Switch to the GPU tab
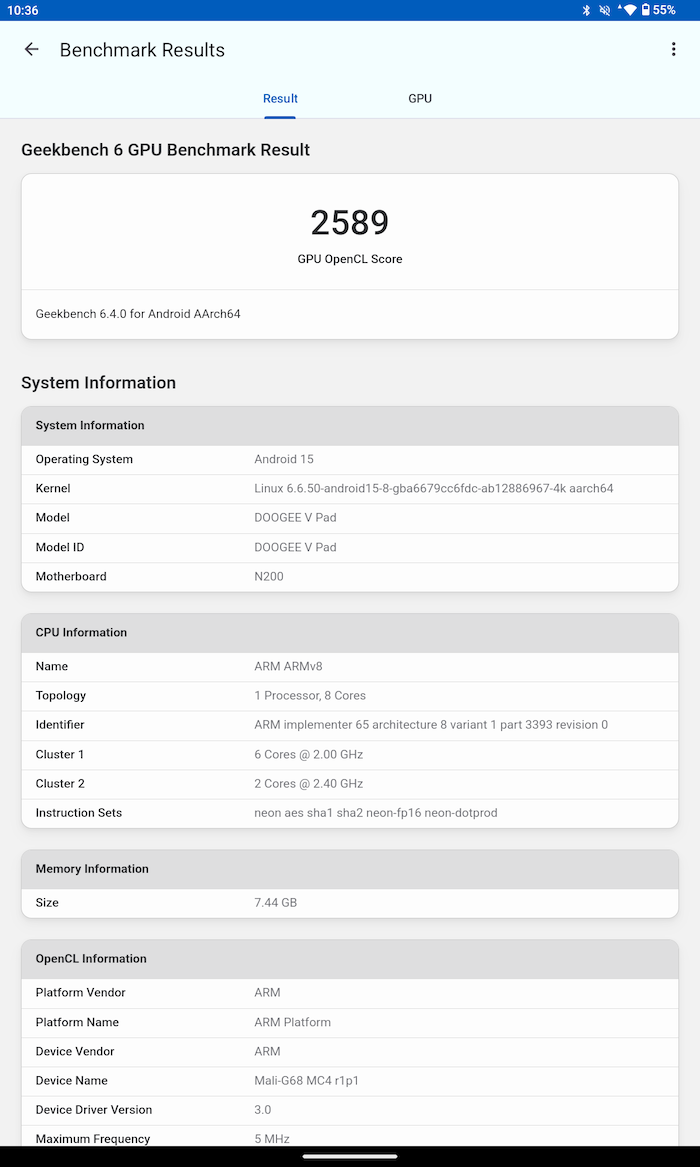Screen dimensions: 700x1167 (x=420, y=99)
